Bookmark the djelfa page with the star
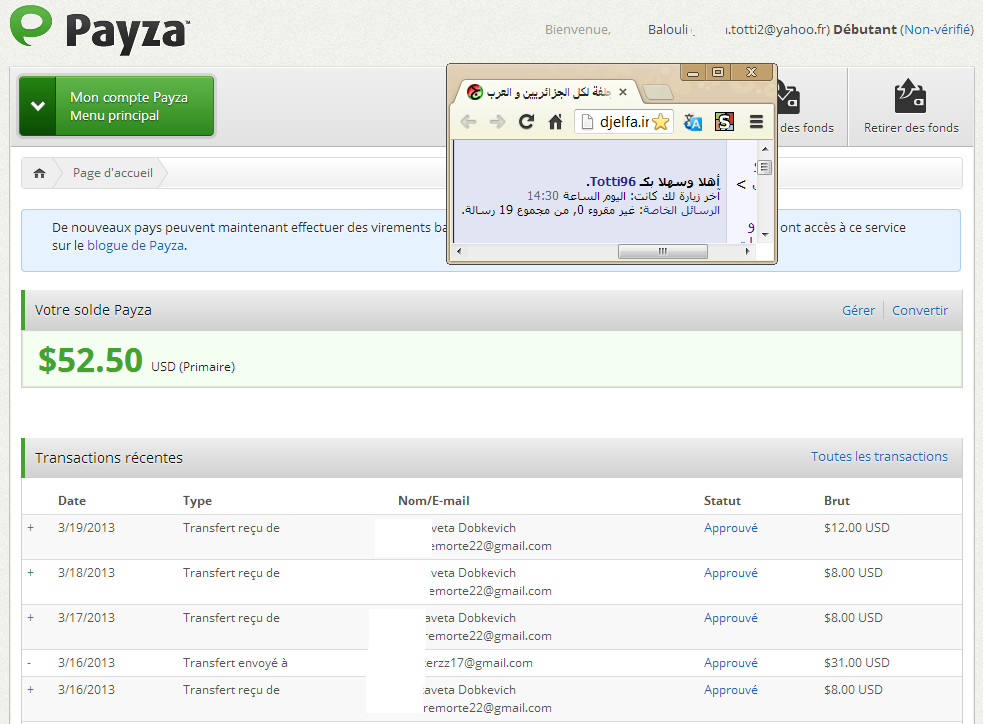 [x=661, y=122]
